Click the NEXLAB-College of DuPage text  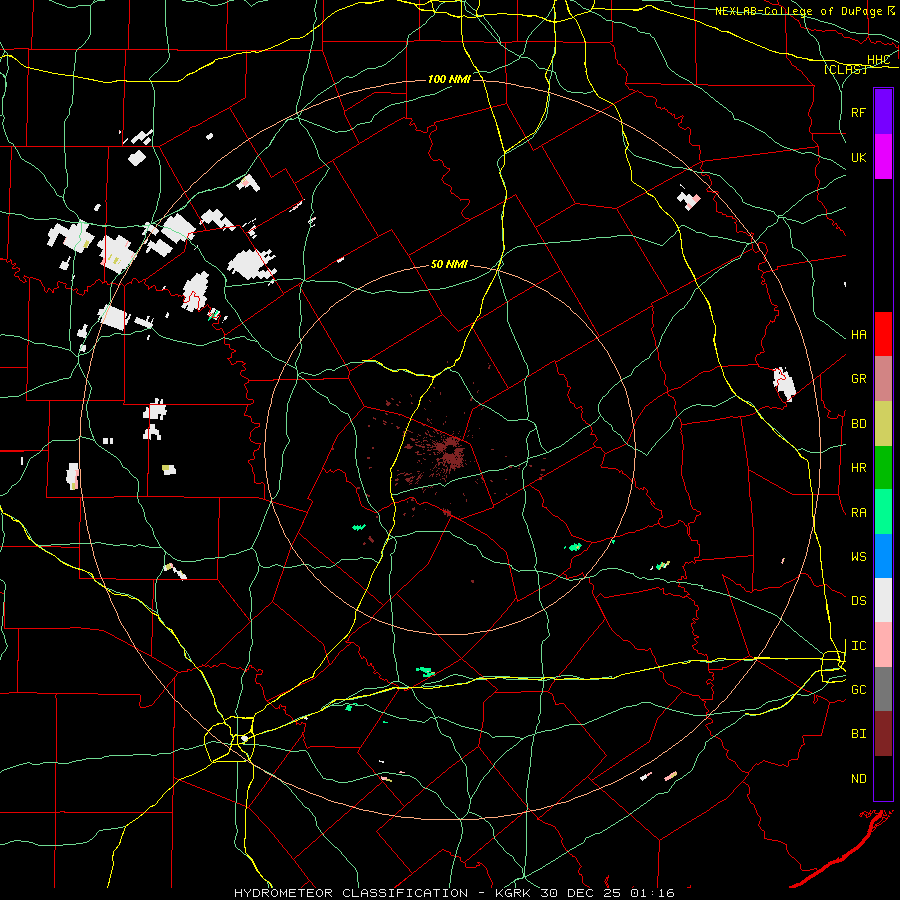(x=798, y=11)
